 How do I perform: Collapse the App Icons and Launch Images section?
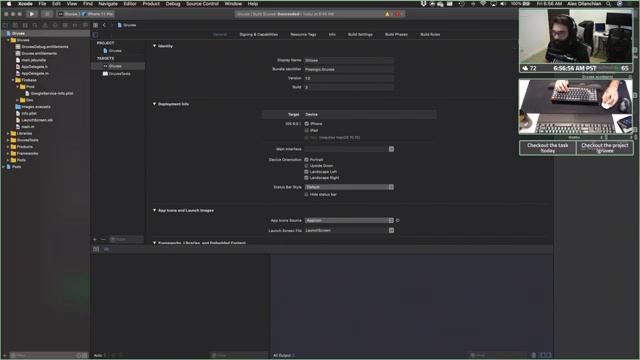(x=154, y=210)
